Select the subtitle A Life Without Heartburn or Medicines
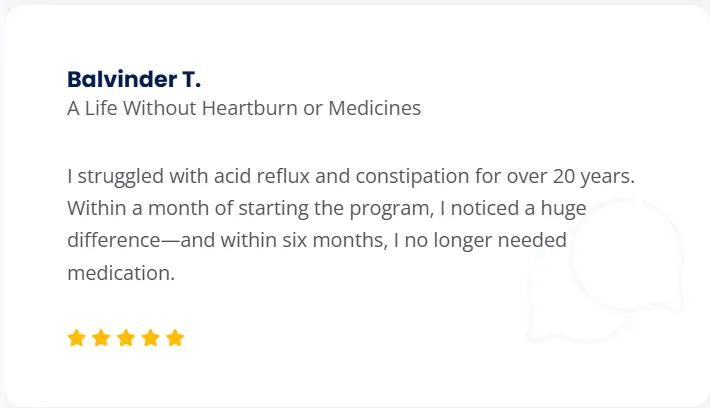This screenshot has height=408, width=710. pyautogui.click(x=244, y=108)
